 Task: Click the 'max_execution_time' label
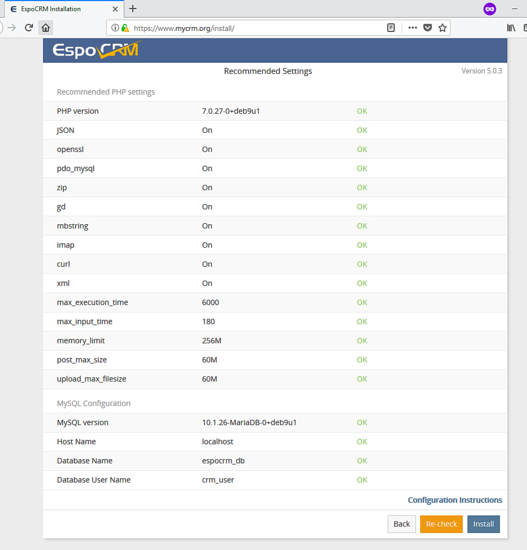click(92, 302)
